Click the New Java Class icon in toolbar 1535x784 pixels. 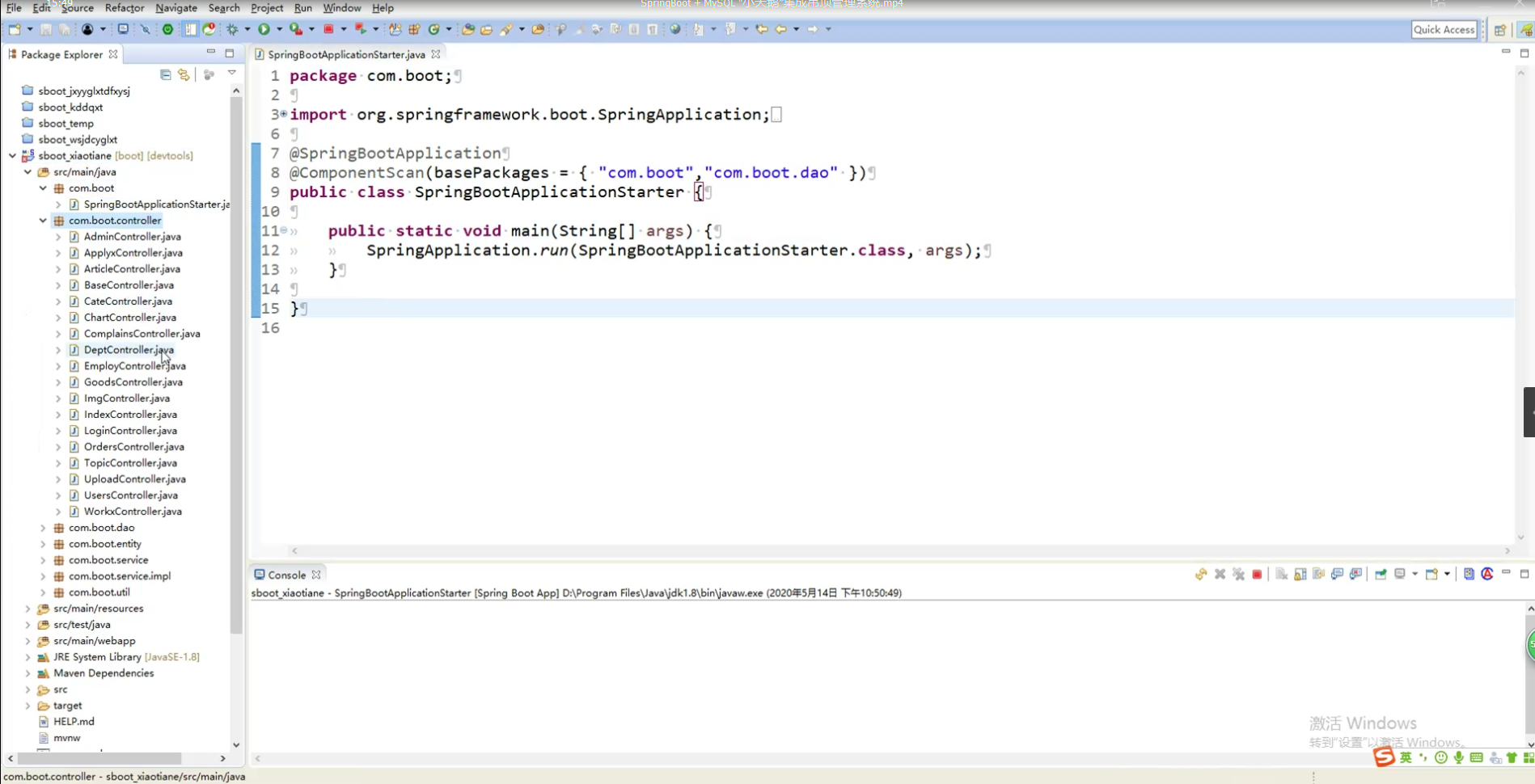(x=434, y=29)
